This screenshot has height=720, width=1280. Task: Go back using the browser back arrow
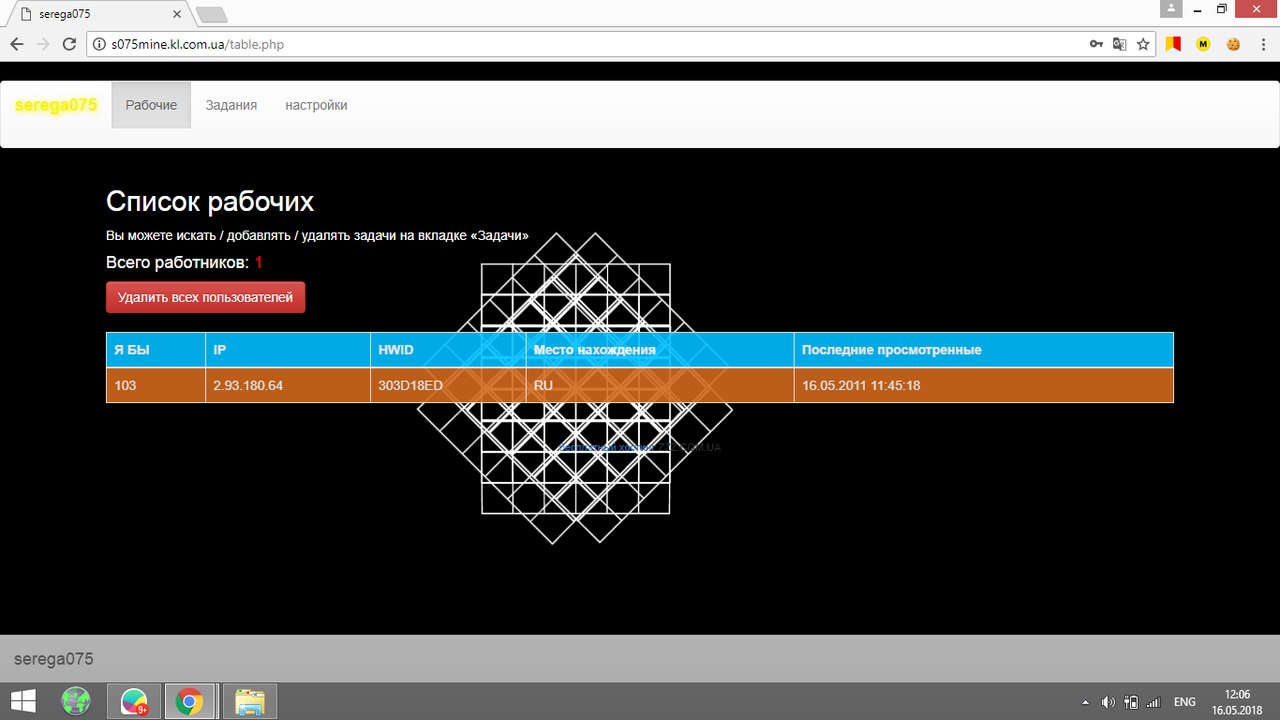pos(17,44)
